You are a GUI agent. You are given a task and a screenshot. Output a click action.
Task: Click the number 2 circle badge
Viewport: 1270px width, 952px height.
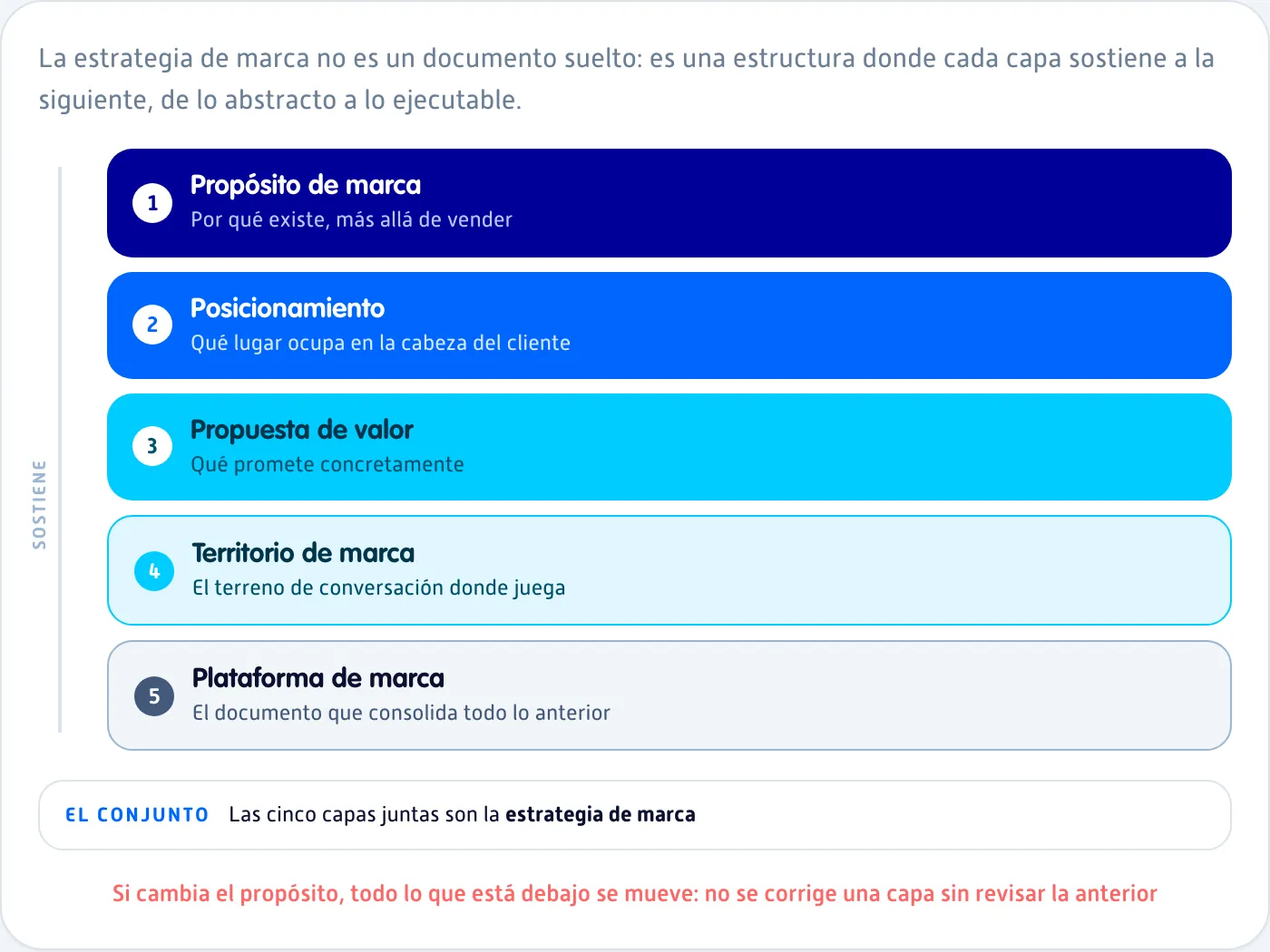coord(152,325)
